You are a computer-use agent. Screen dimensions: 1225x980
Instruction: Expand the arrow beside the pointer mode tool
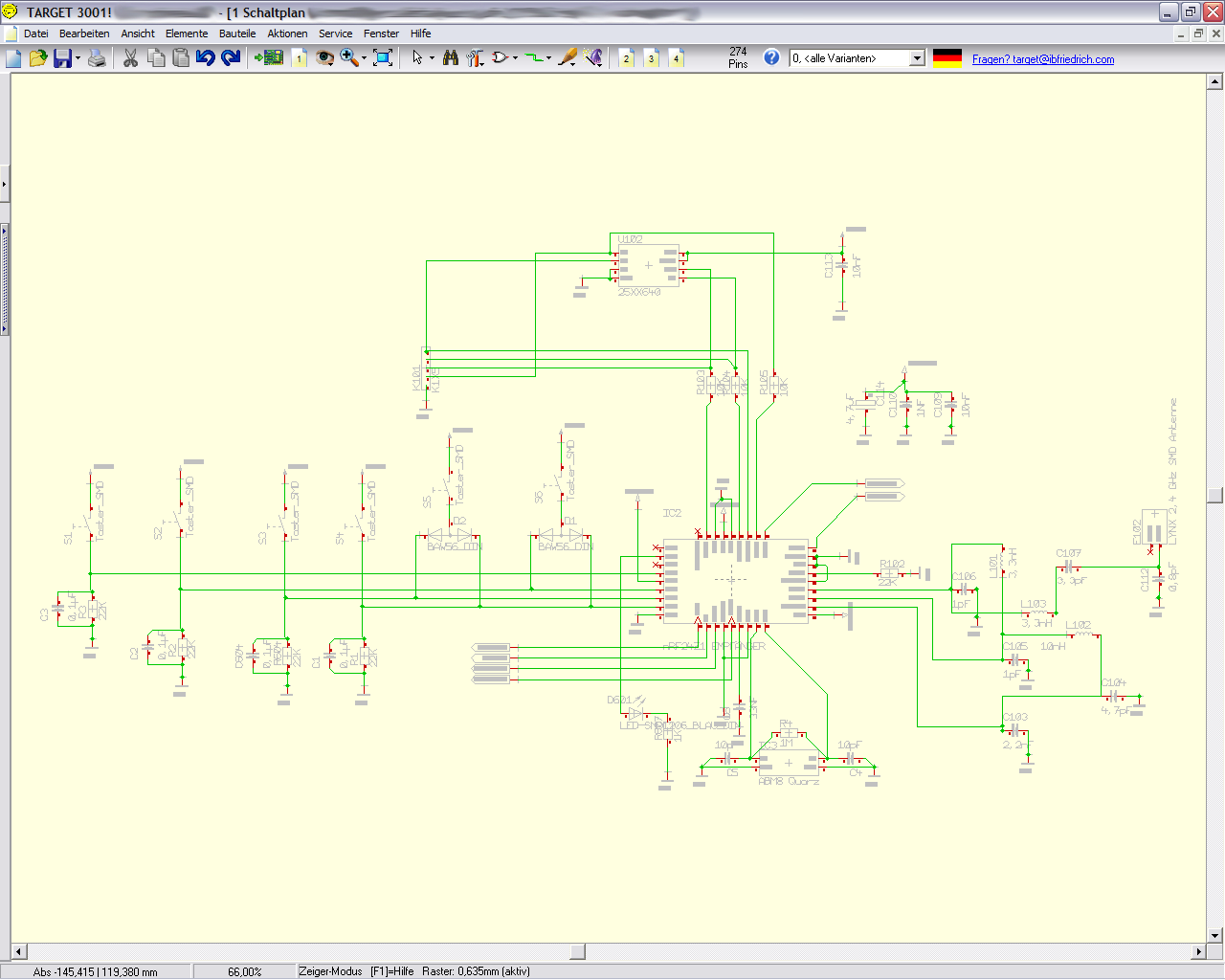(432, 58)
